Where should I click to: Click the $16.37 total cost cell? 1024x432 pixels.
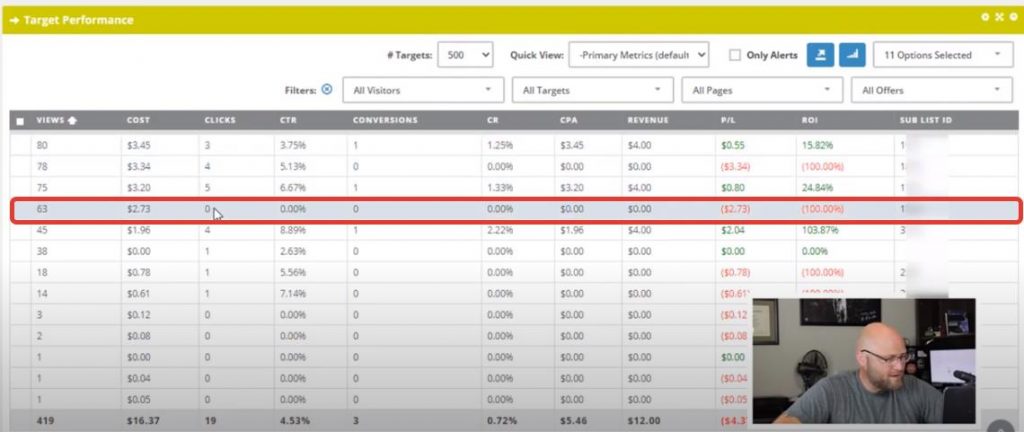click(x=143, y=421)
